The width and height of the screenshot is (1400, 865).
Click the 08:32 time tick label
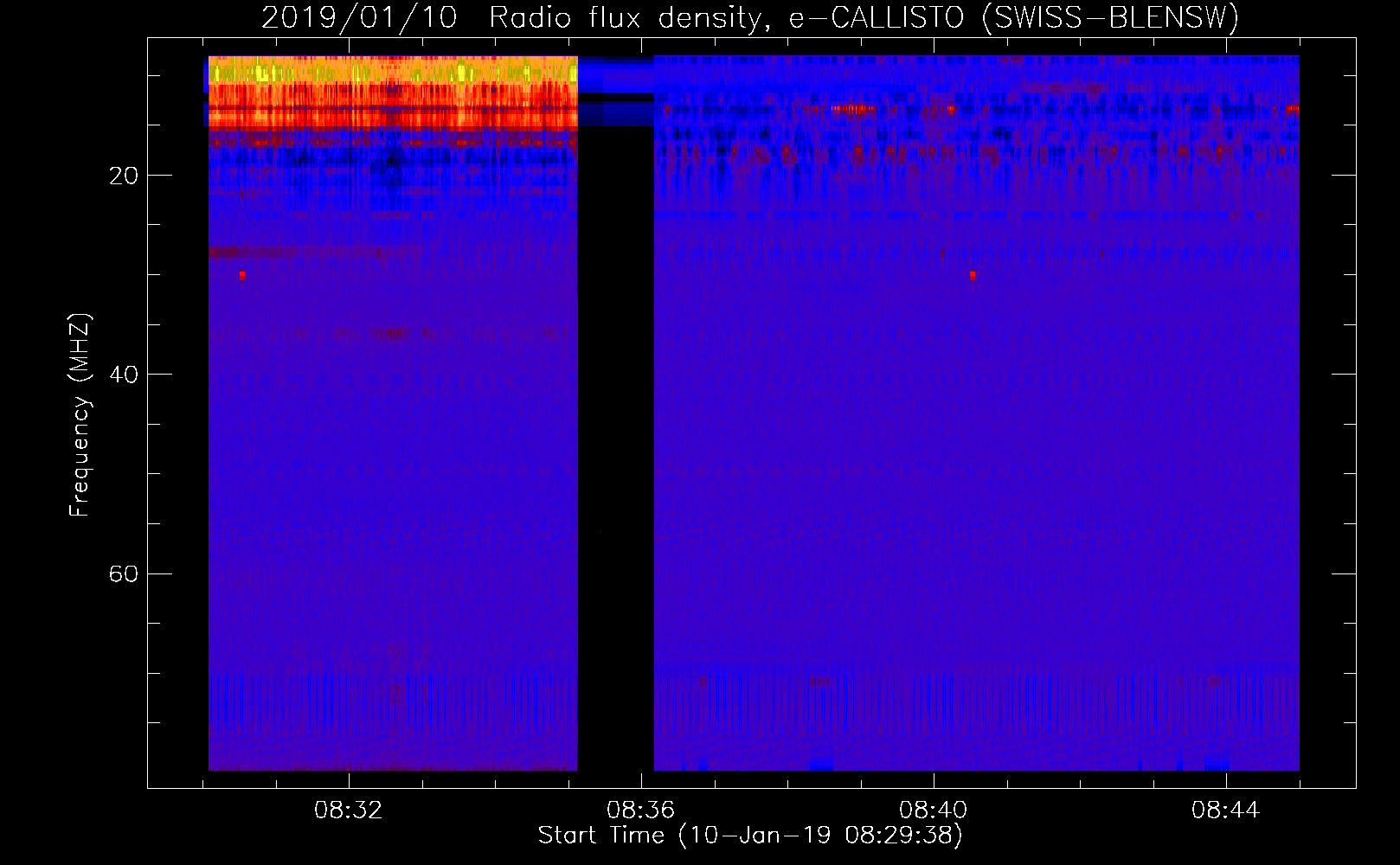(349, 811)
